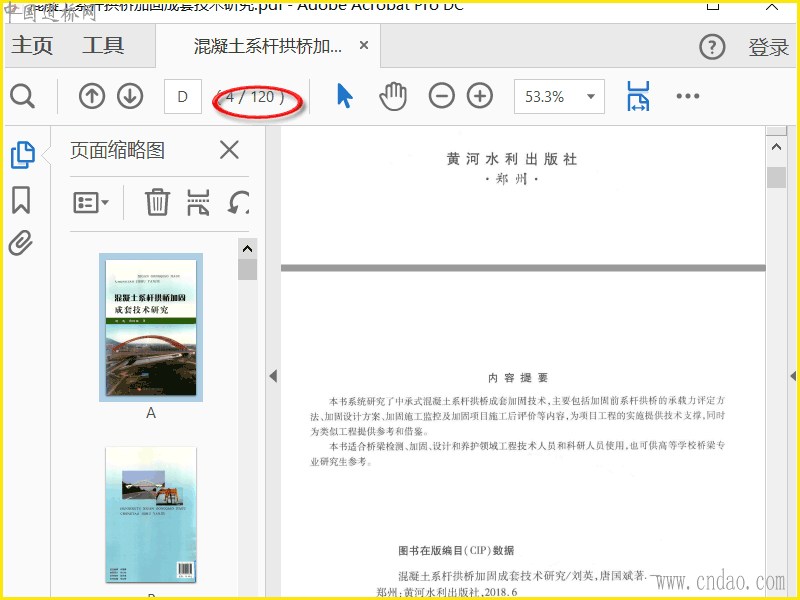Image resolution: width=800 pixels, height=600 pixels.
Task: Zoom in with plus button
Action: click(x=480, y=96)
